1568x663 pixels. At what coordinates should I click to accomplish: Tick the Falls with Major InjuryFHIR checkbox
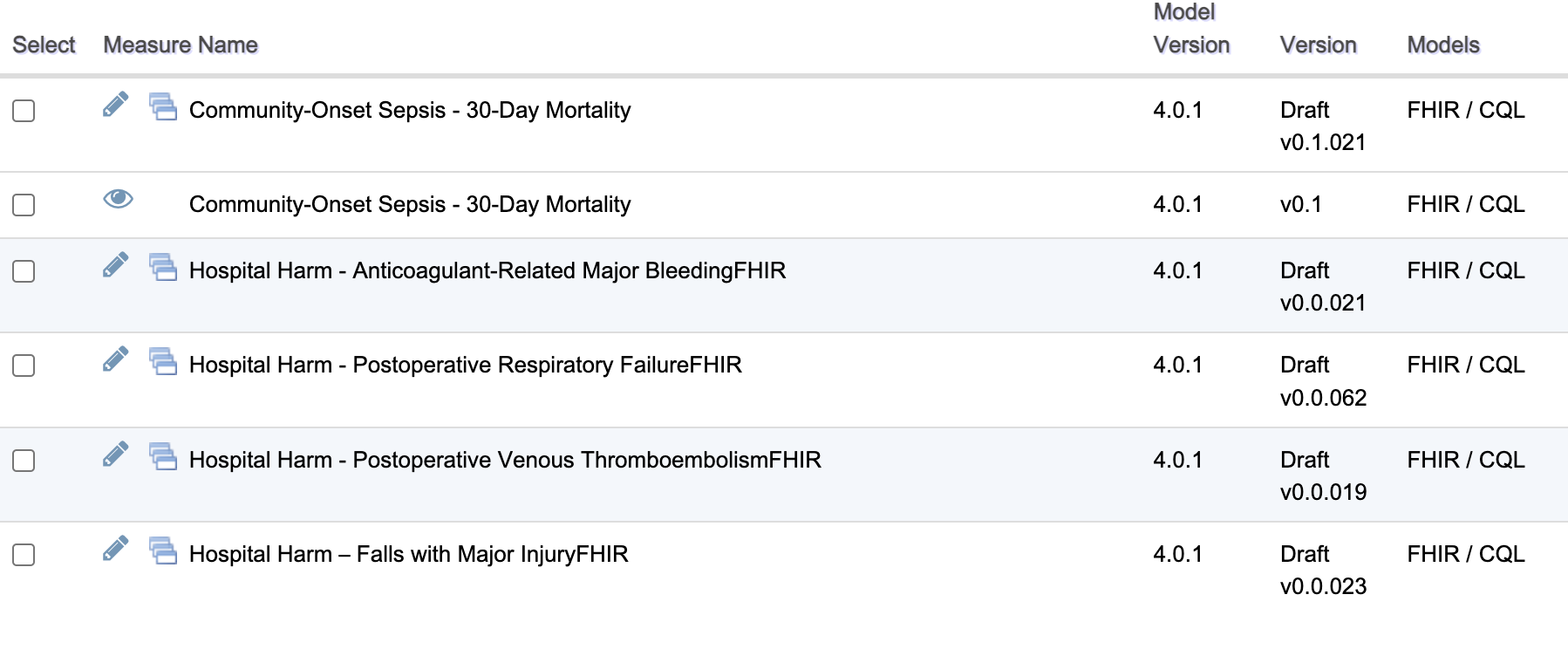click(x=24, y=555)
